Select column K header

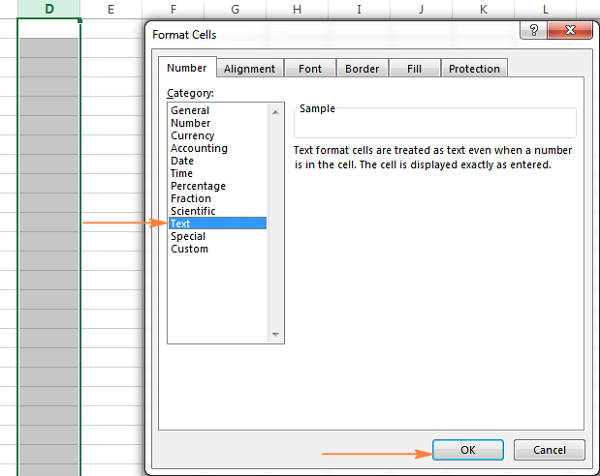(x=484, y=9)
